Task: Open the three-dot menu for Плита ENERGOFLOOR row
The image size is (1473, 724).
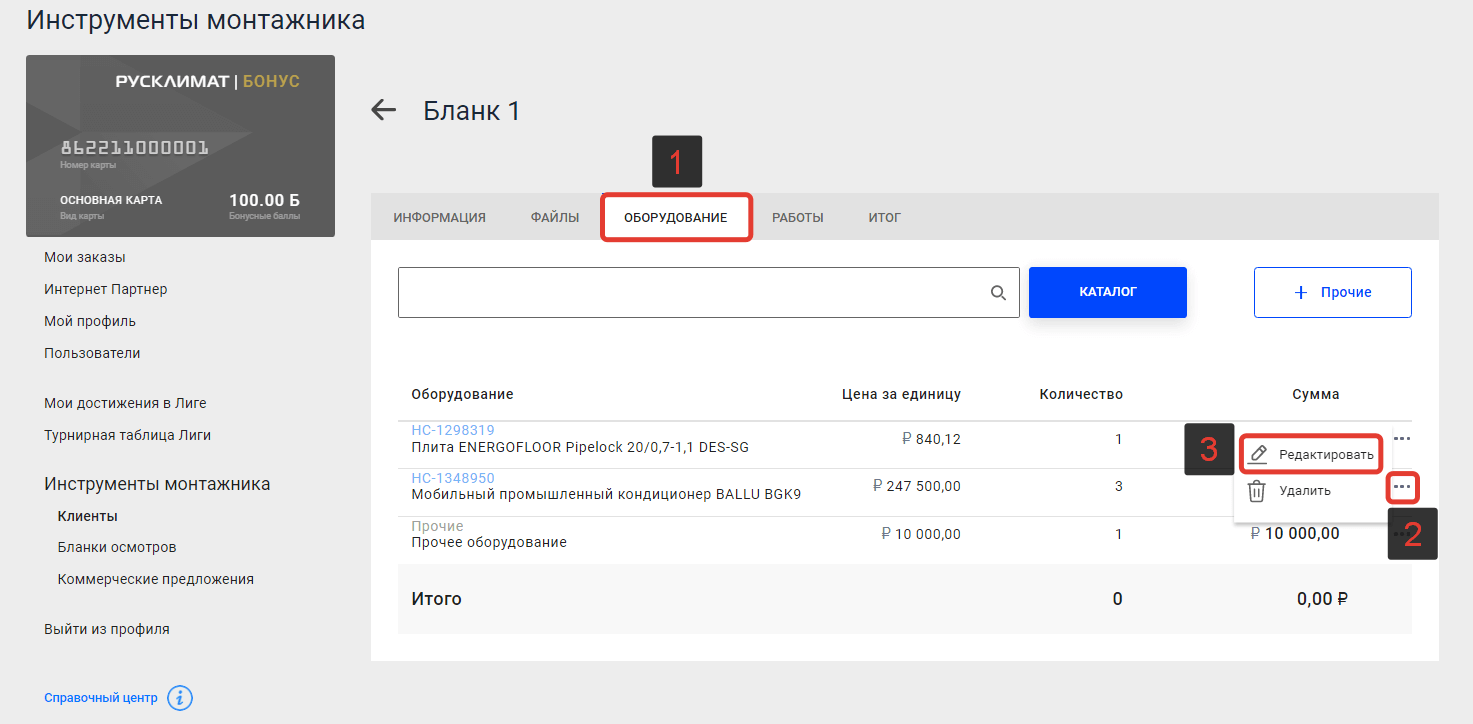Action: coord(1402,438)
